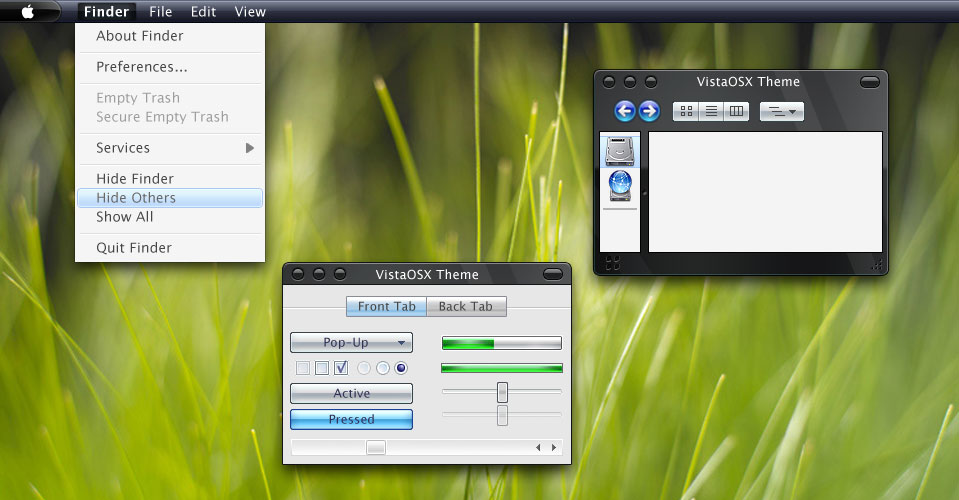Screen dimensions: 959x500
Task: Click the fully green progress bar
Action: tap(502, 368)
